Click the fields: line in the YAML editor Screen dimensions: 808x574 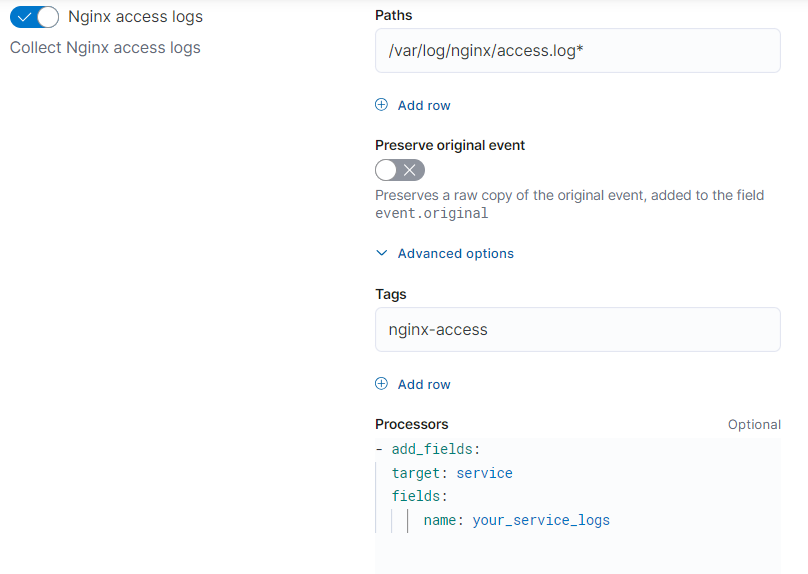(419, 496)
